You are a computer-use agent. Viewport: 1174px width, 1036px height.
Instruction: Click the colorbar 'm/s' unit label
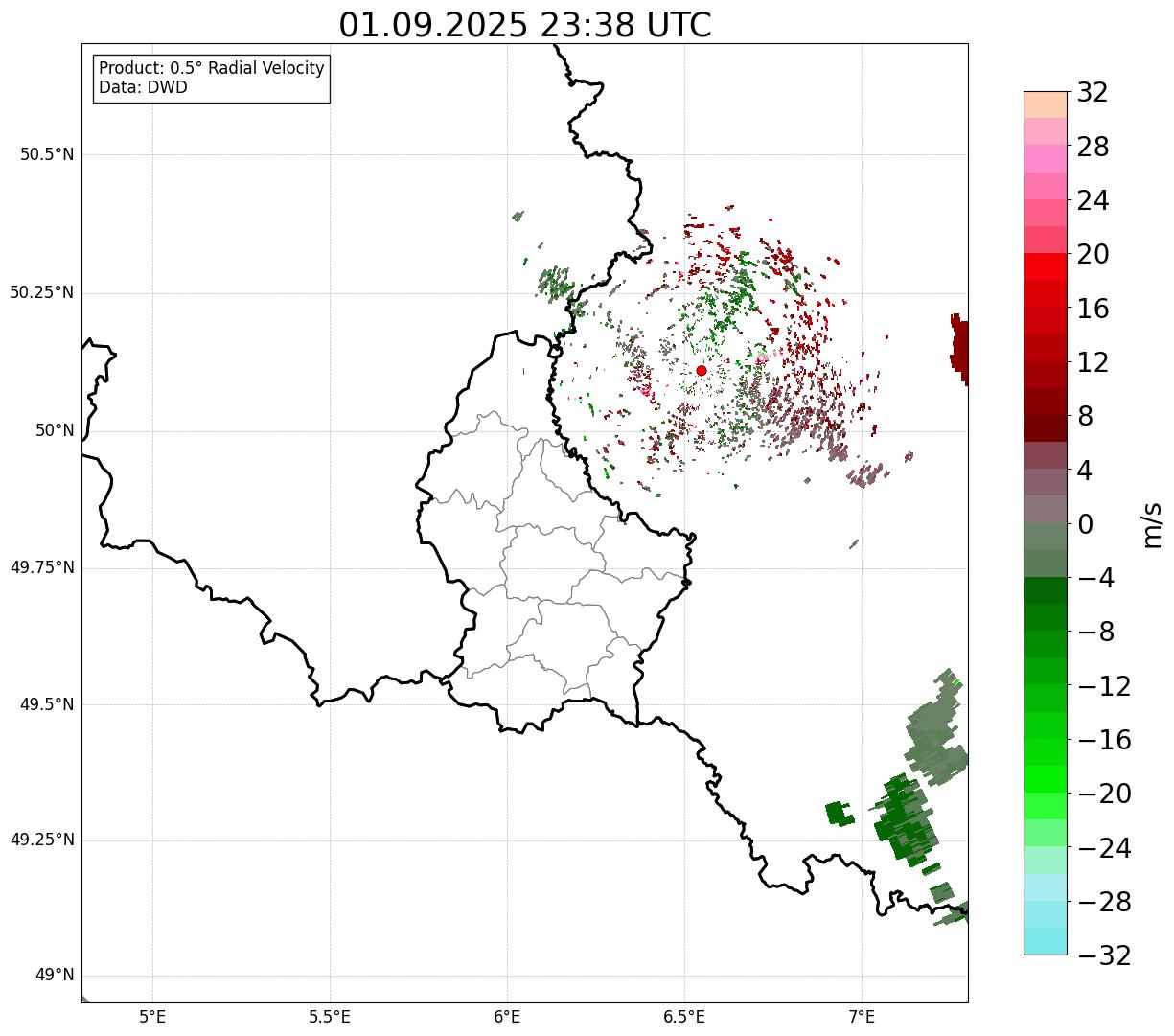(1153, 524)
